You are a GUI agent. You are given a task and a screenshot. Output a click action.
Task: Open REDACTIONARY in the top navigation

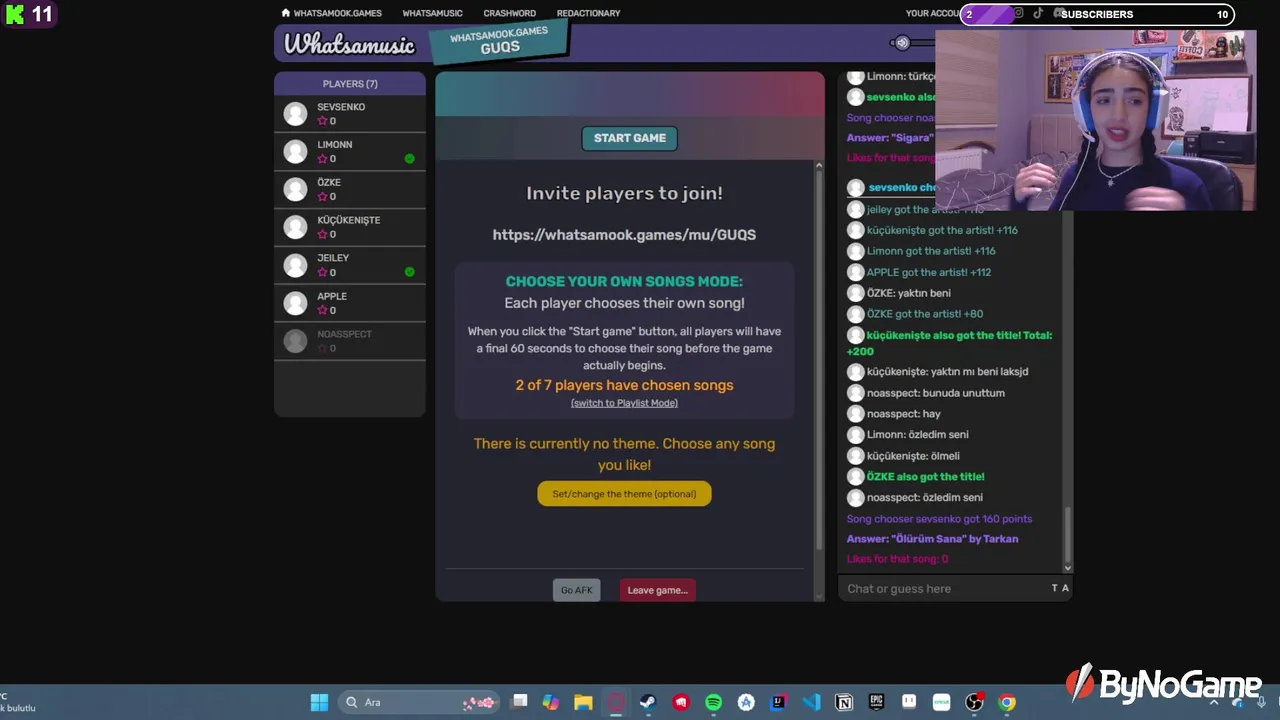point(588,13)
